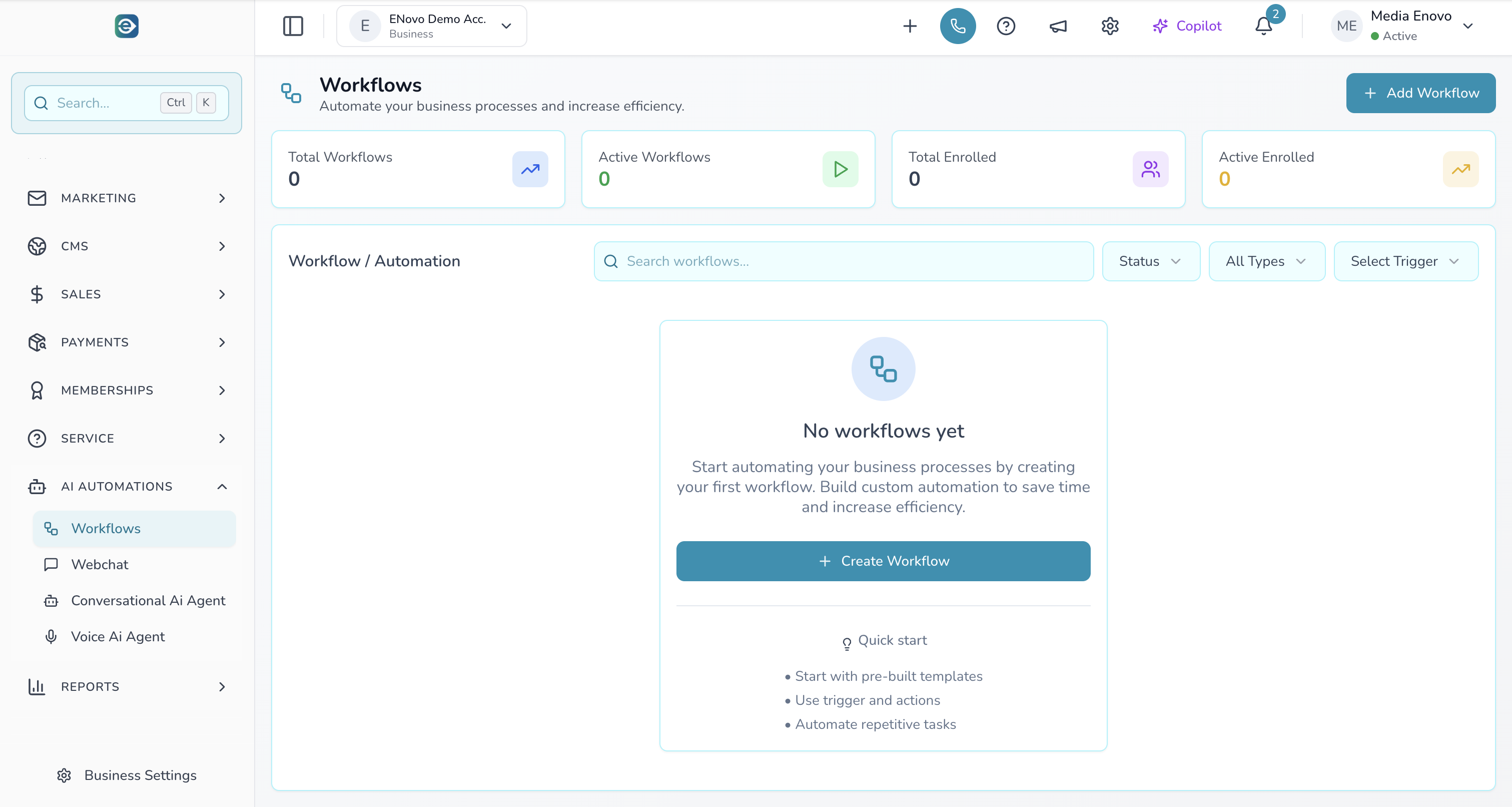Open the Status filter dropdown

pos(1150,261)
